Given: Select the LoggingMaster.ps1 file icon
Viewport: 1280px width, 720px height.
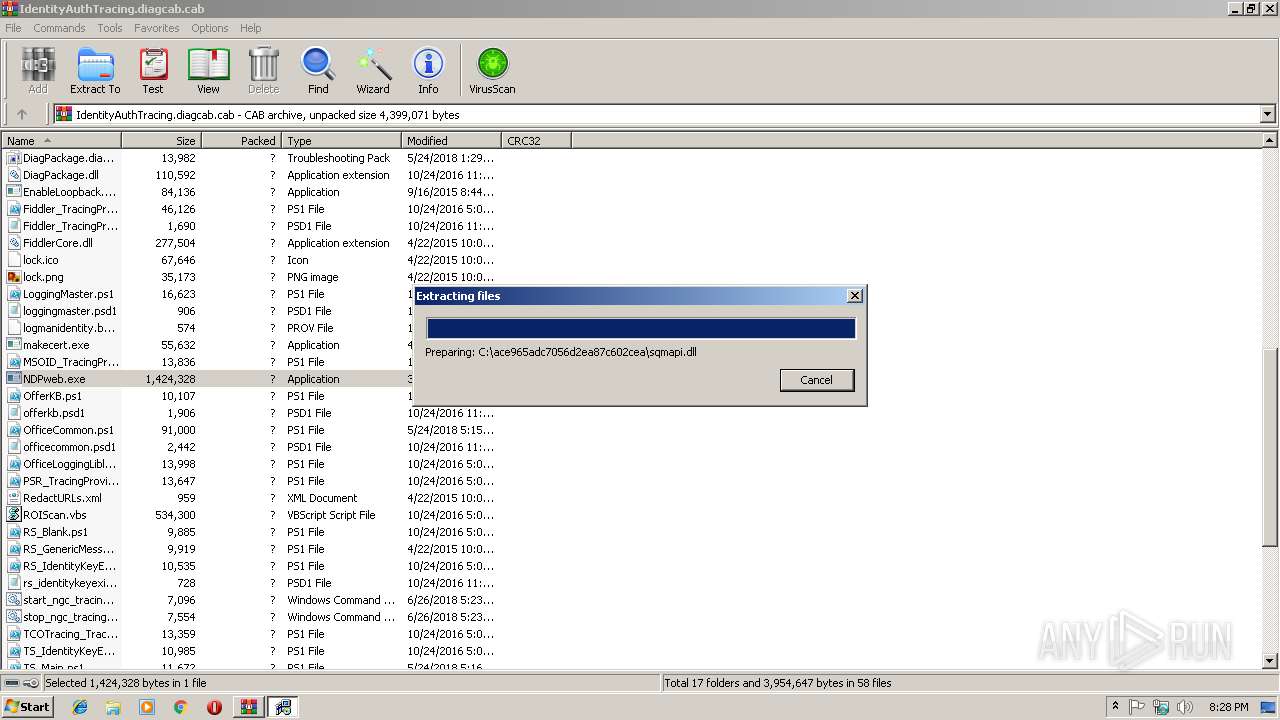Looking at the screenshot, I should click(x=14, y=294).
